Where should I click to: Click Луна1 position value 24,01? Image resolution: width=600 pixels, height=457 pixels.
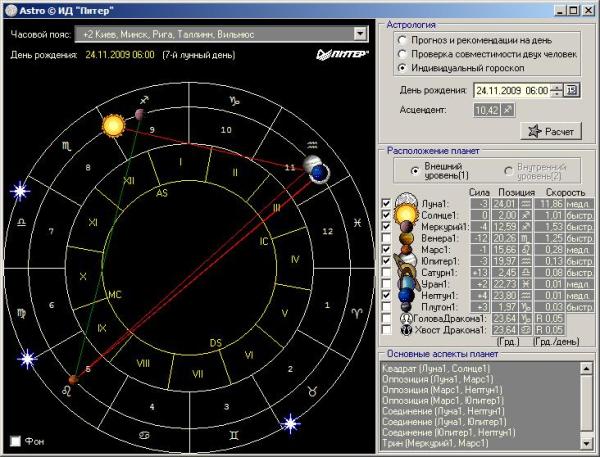coord(504,204)
